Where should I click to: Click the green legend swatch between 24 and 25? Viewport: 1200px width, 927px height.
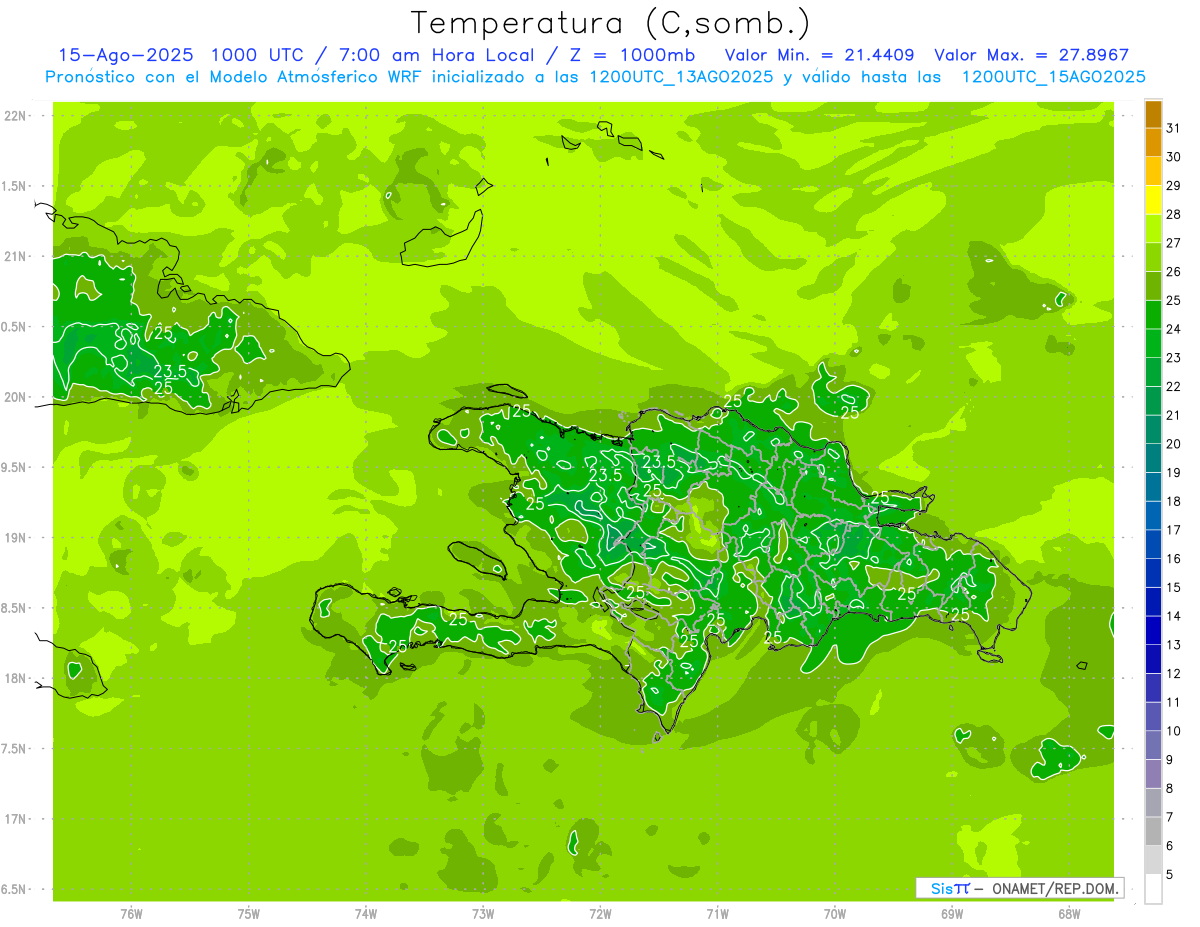1153,314
